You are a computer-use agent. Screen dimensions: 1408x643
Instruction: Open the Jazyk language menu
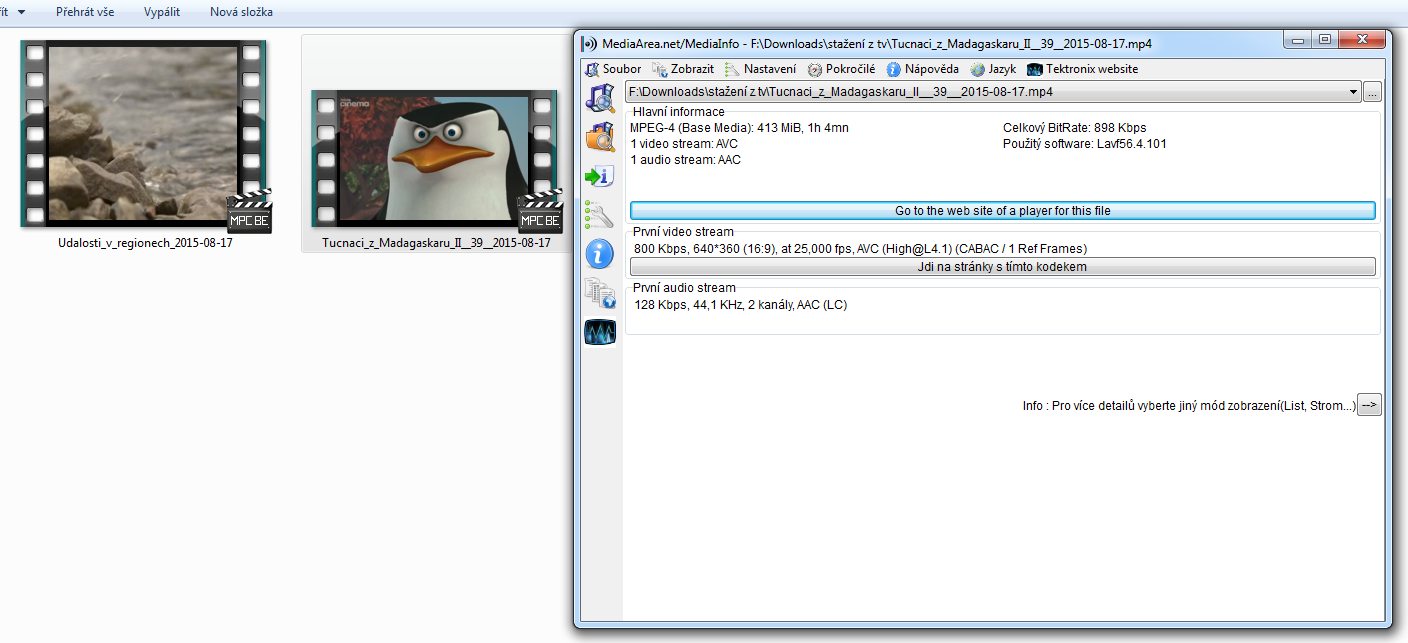point(993,69)
